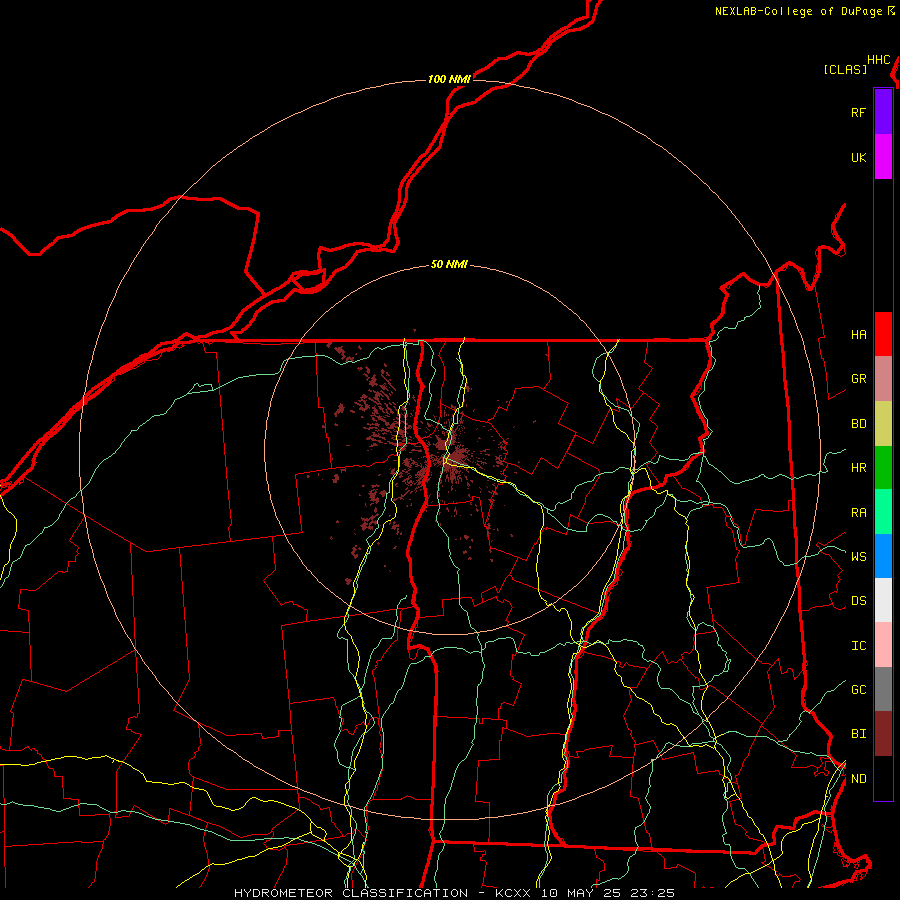Click the HYDROMETEOR CLASSIFICATION title text
This screenshot has width=900, height=900.
tap(351, 893)
